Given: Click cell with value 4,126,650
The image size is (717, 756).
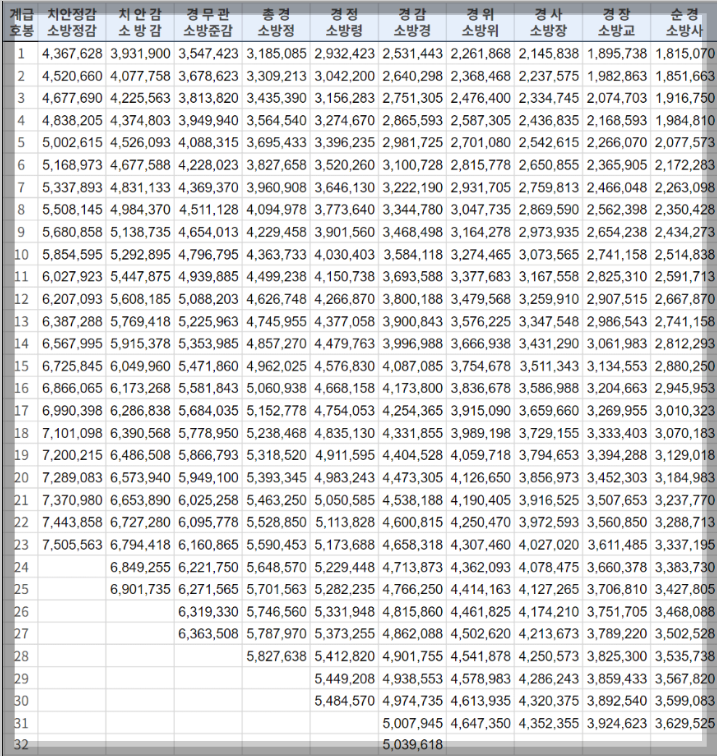Looking at the screenshot, I should (x=480, y=478).
